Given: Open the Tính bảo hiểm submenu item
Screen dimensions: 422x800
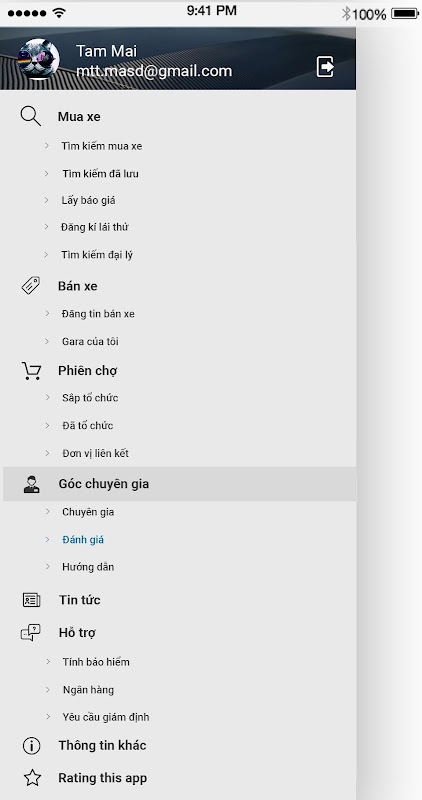Looking at the screenshot, I should pos(96,662).
